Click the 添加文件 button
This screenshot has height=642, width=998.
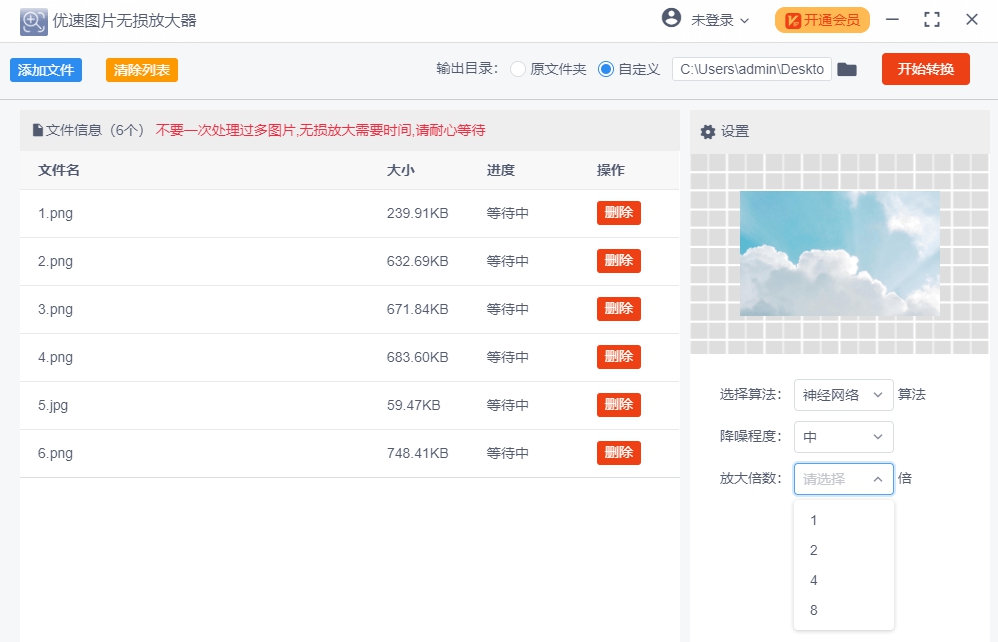46,69
